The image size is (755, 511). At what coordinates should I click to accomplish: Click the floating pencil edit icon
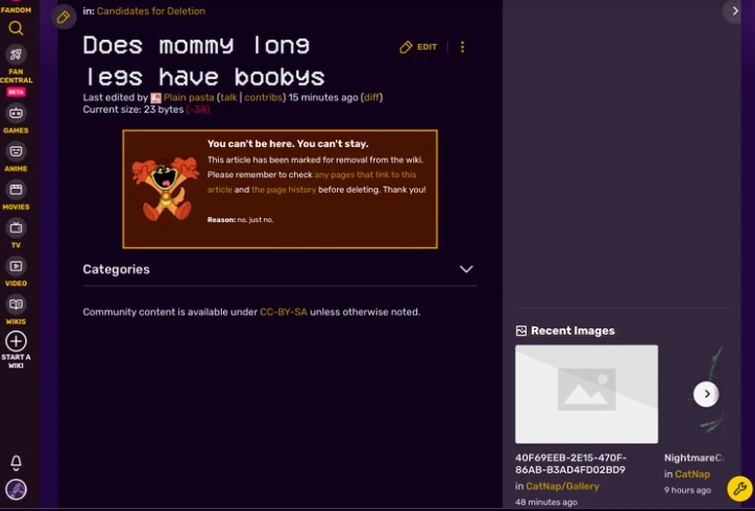pos(64,17)
